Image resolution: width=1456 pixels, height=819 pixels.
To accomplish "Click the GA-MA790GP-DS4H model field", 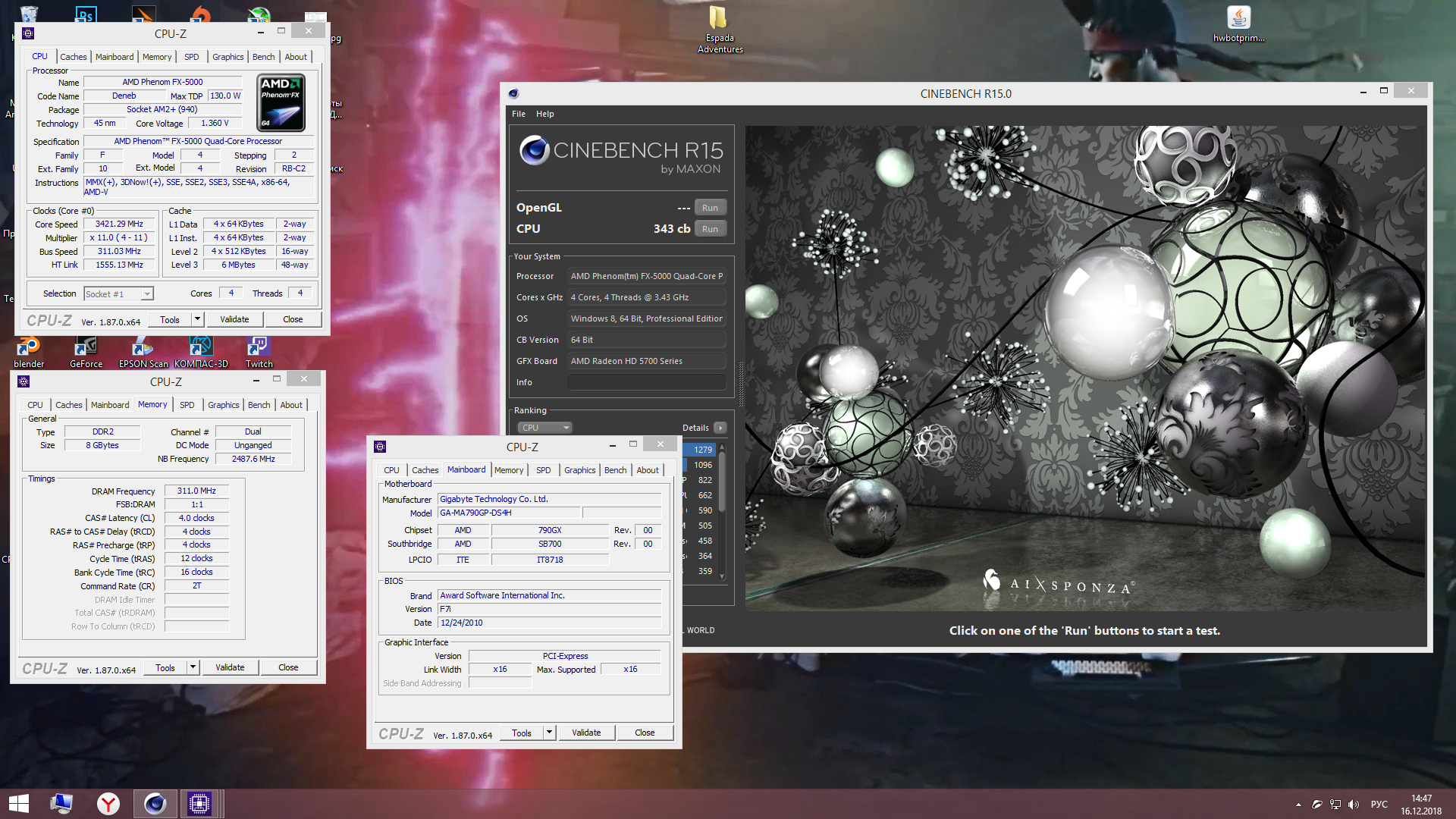I will (x=510, y=513).
